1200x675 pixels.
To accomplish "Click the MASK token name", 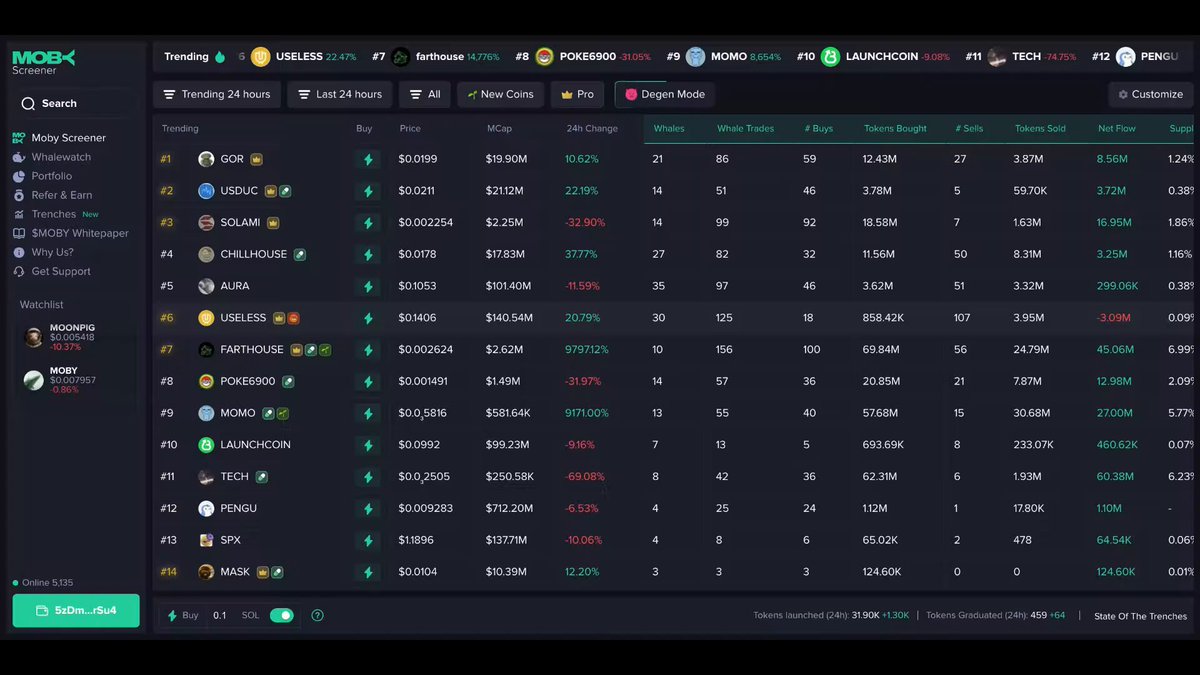I will click(x=236, y=572).
